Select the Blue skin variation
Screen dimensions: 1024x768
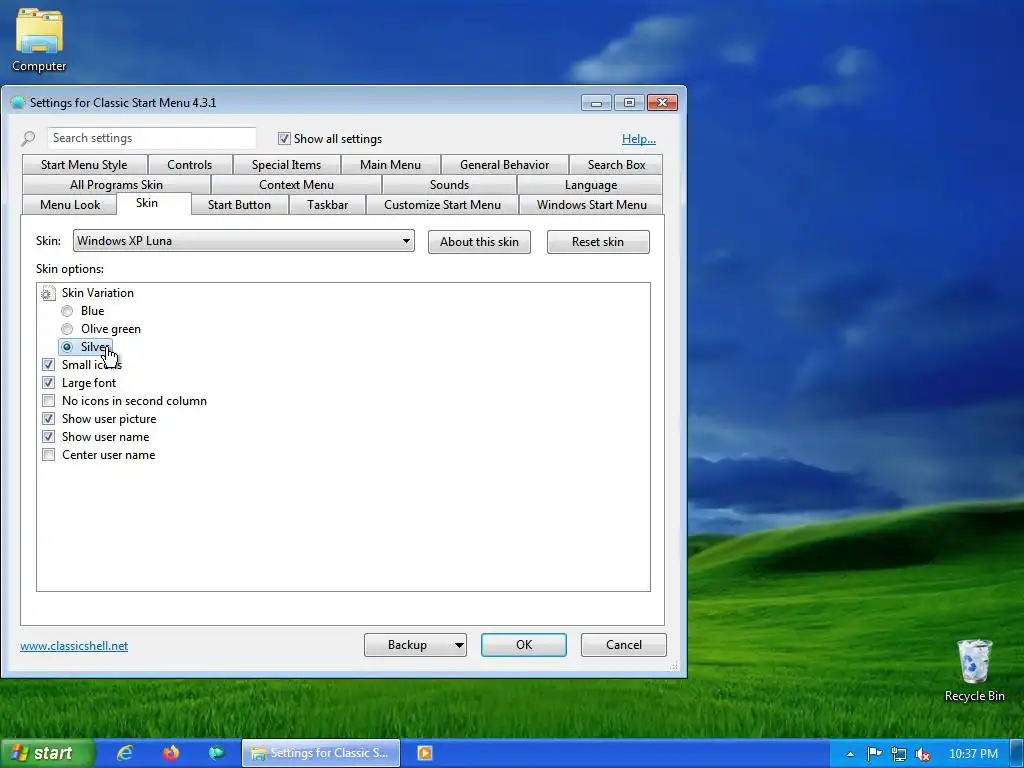(x=67, y=311)
